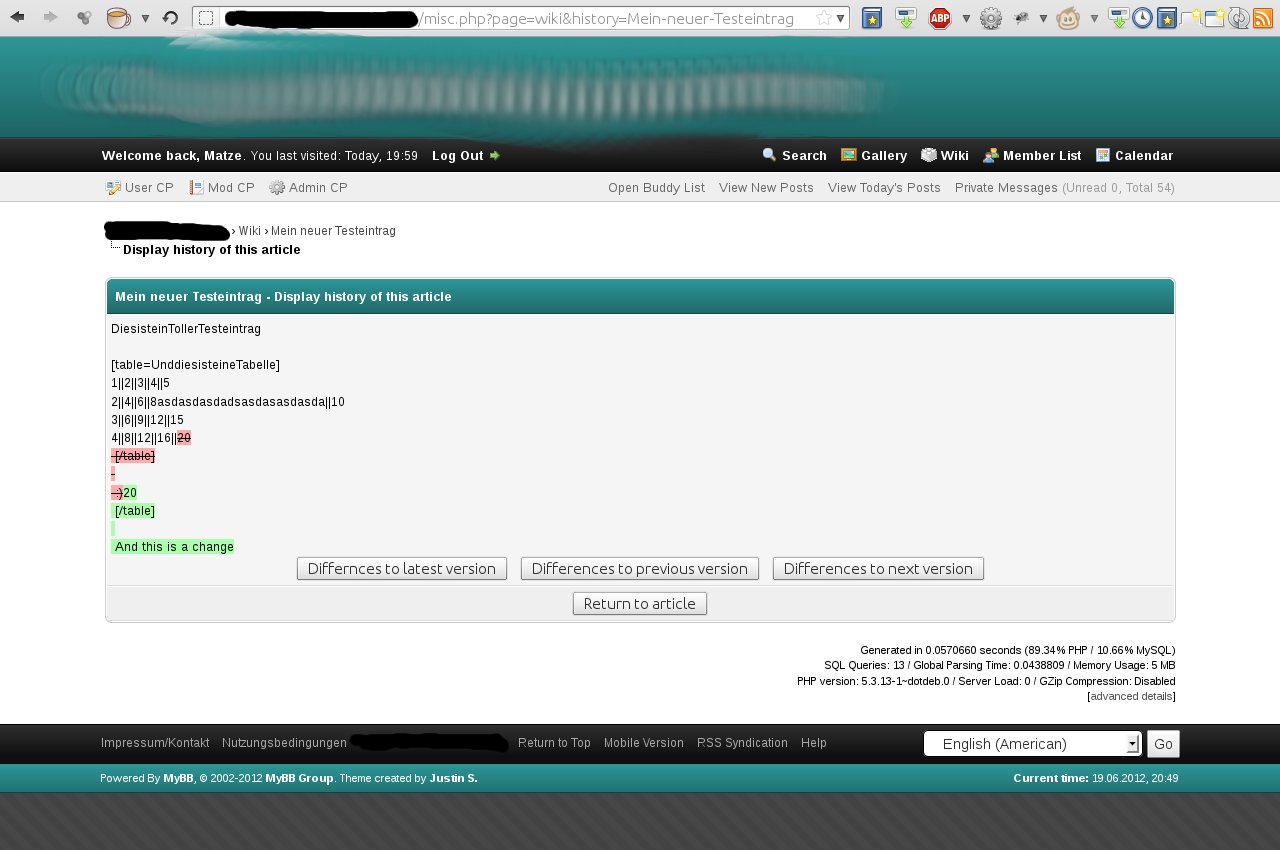
Task: Select View New Posts
Action: pyautogui.click(x=766, y=188)
